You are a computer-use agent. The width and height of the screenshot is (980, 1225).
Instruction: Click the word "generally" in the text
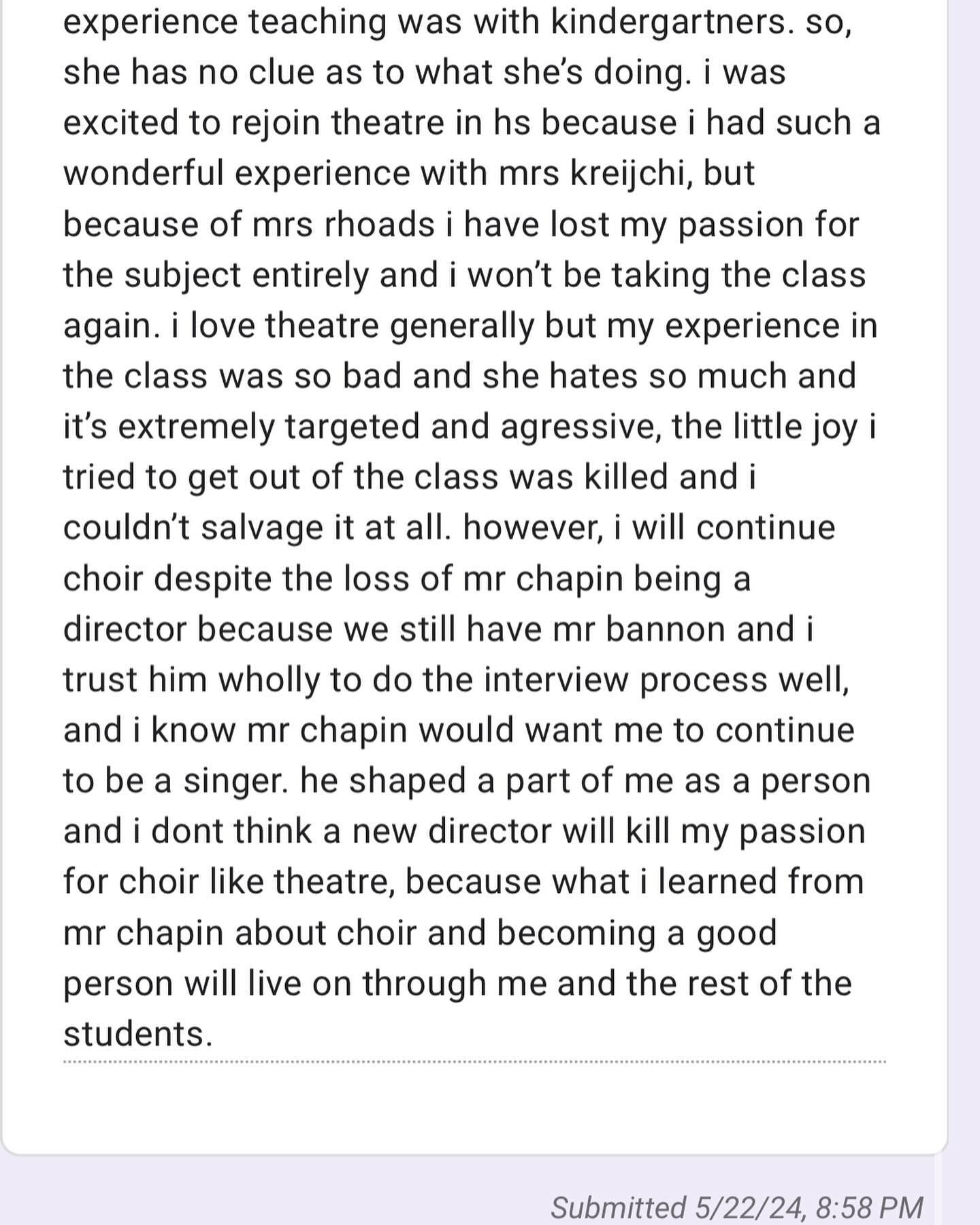(x=457, y=325)
